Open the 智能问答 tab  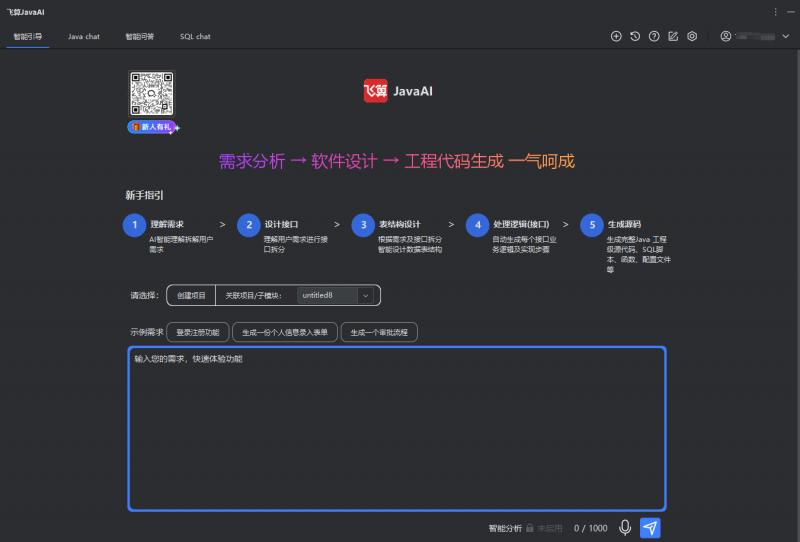point(140,36)
